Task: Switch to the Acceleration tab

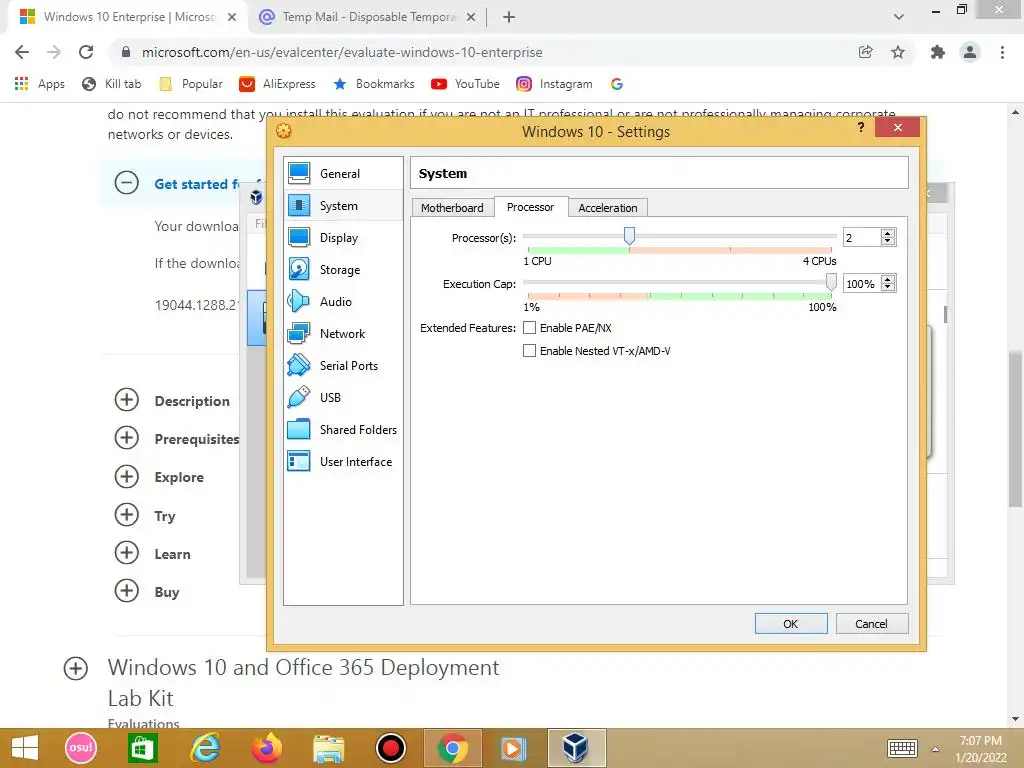Action: (607, 208)
